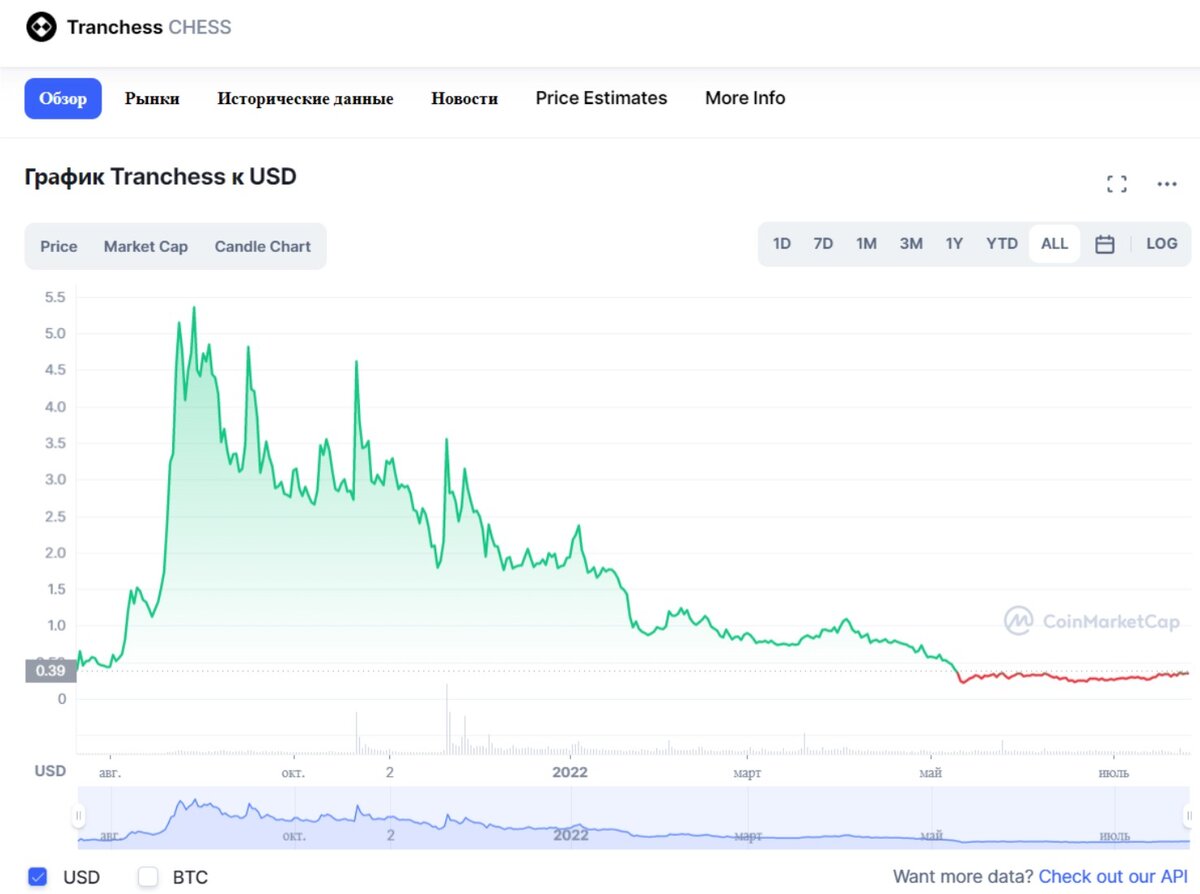The image size is (1200, 894).
Task: Set chart range to 1Y
Action: [x=954, y=243]
